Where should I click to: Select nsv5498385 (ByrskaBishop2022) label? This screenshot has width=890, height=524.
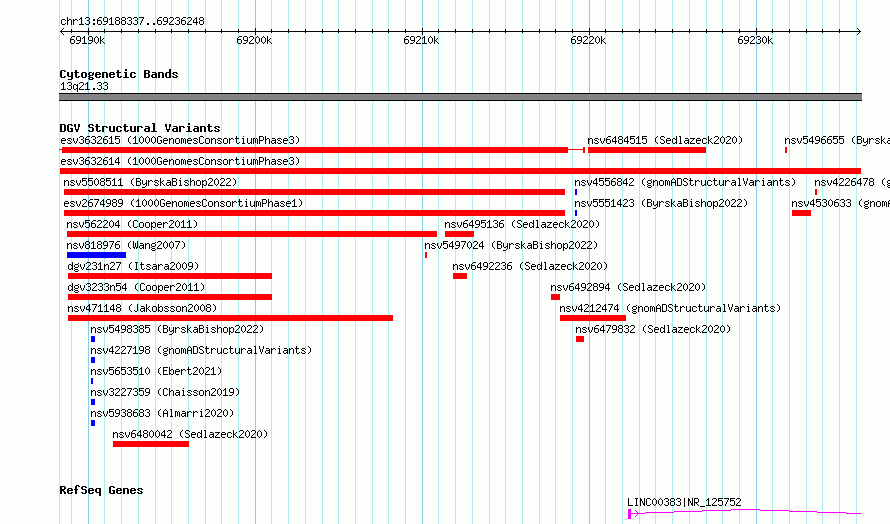177,329
